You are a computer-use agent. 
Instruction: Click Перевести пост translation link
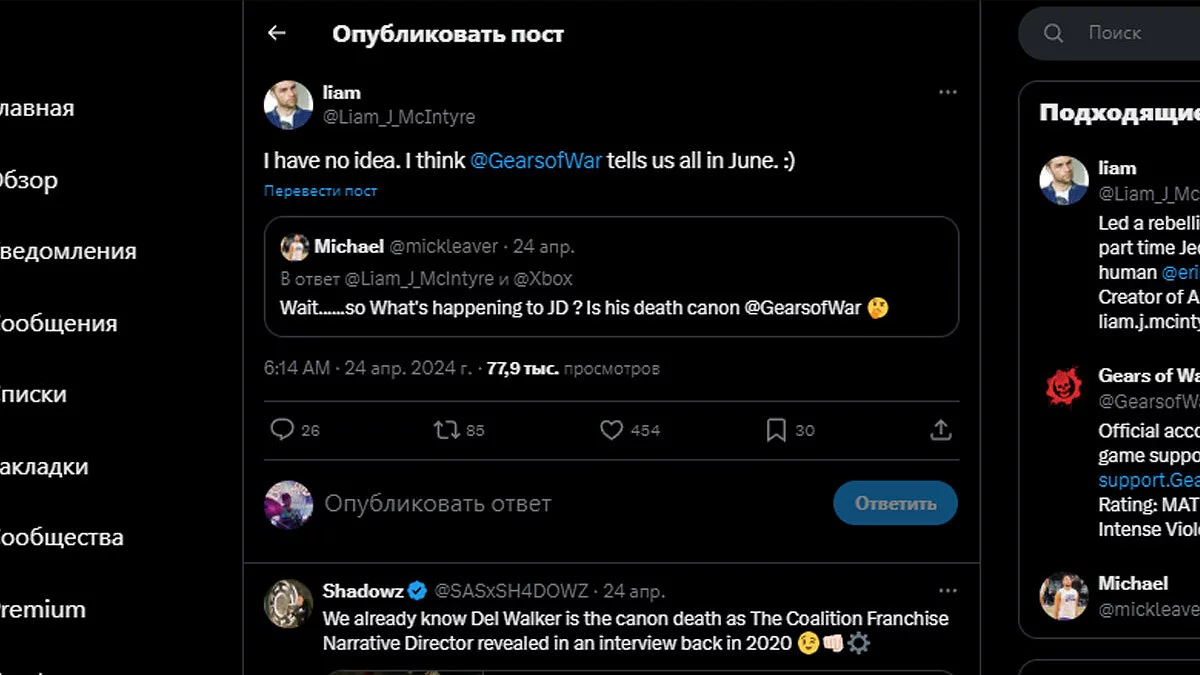coord(320,190)
